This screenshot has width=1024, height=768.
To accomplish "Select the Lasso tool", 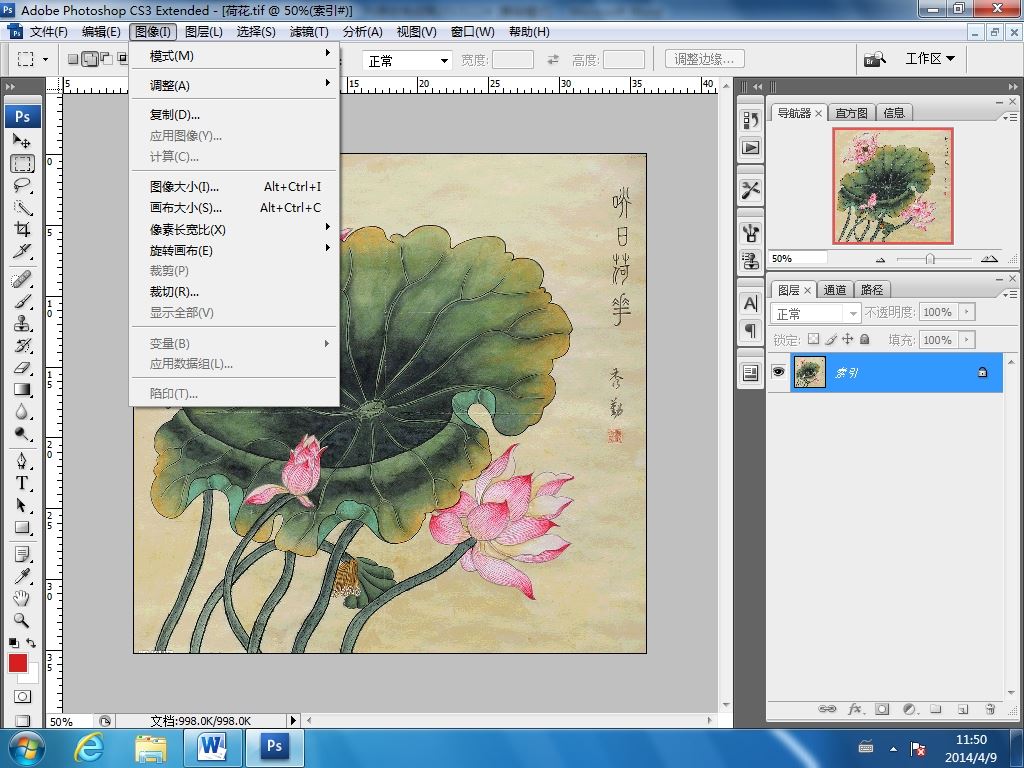I will pyautogui.click(x=22, y=186).
